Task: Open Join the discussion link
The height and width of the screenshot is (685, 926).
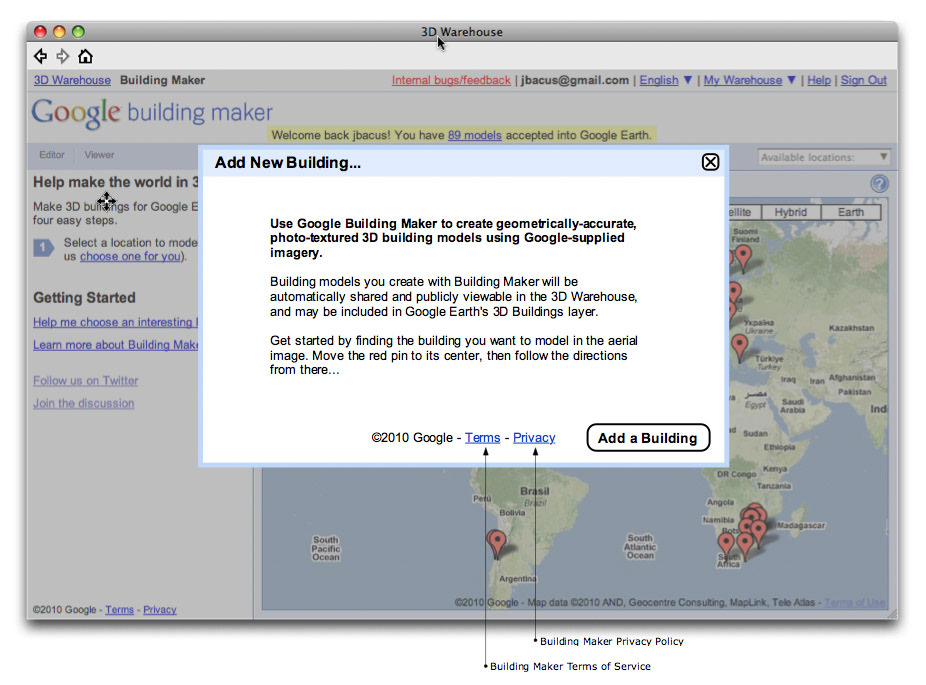Action: click(83, 403)
